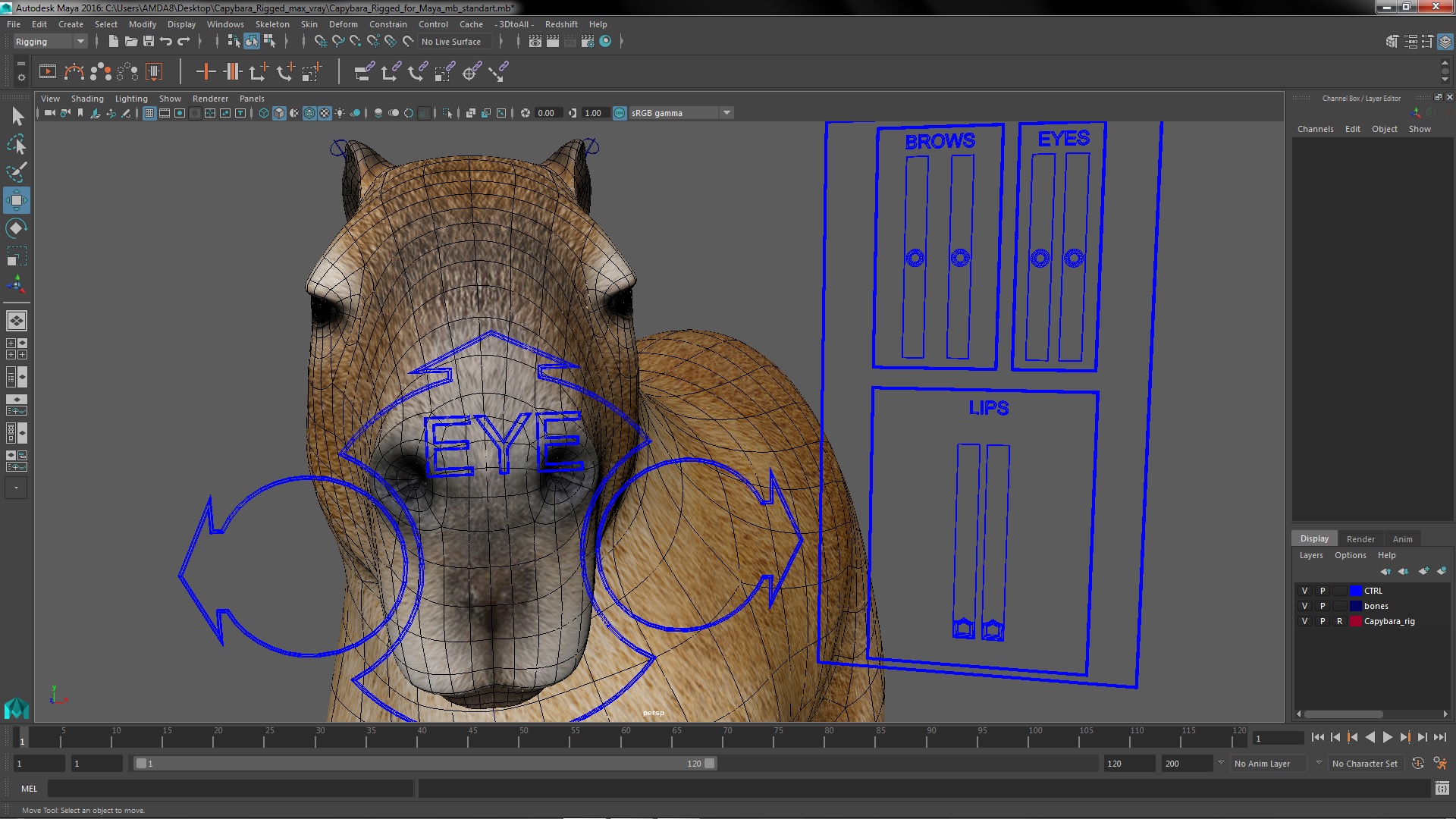1456x819 pixels.
Task: Go to the start of playback range
Action: [x=1317, y=737]
